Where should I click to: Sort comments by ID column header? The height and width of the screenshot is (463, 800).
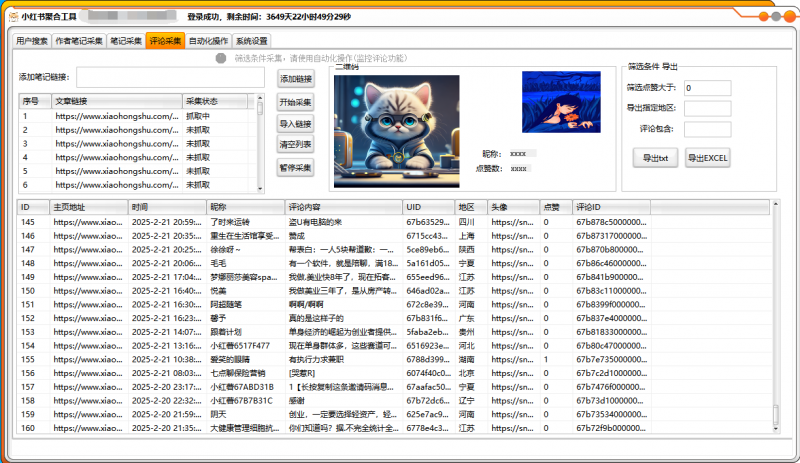(x=33, y=207)
